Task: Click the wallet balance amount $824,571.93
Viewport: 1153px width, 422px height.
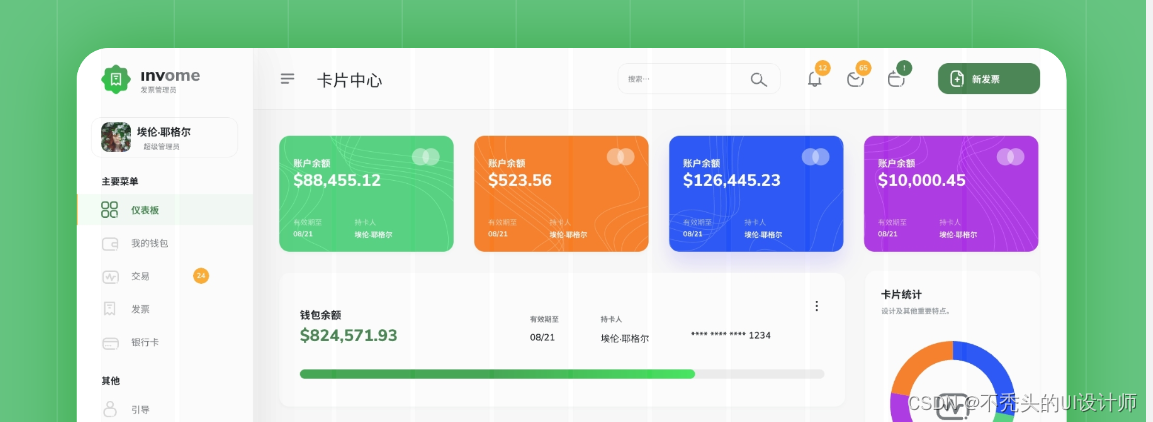Action: point(349,336)
